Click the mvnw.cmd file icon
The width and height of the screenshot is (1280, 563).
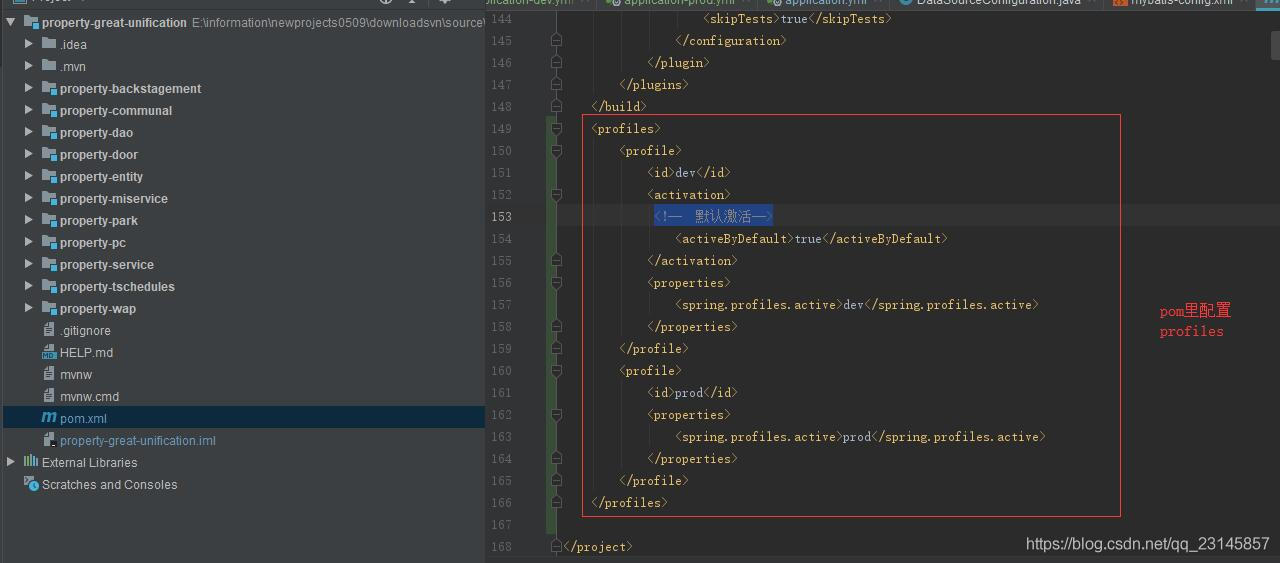(49, 396)
